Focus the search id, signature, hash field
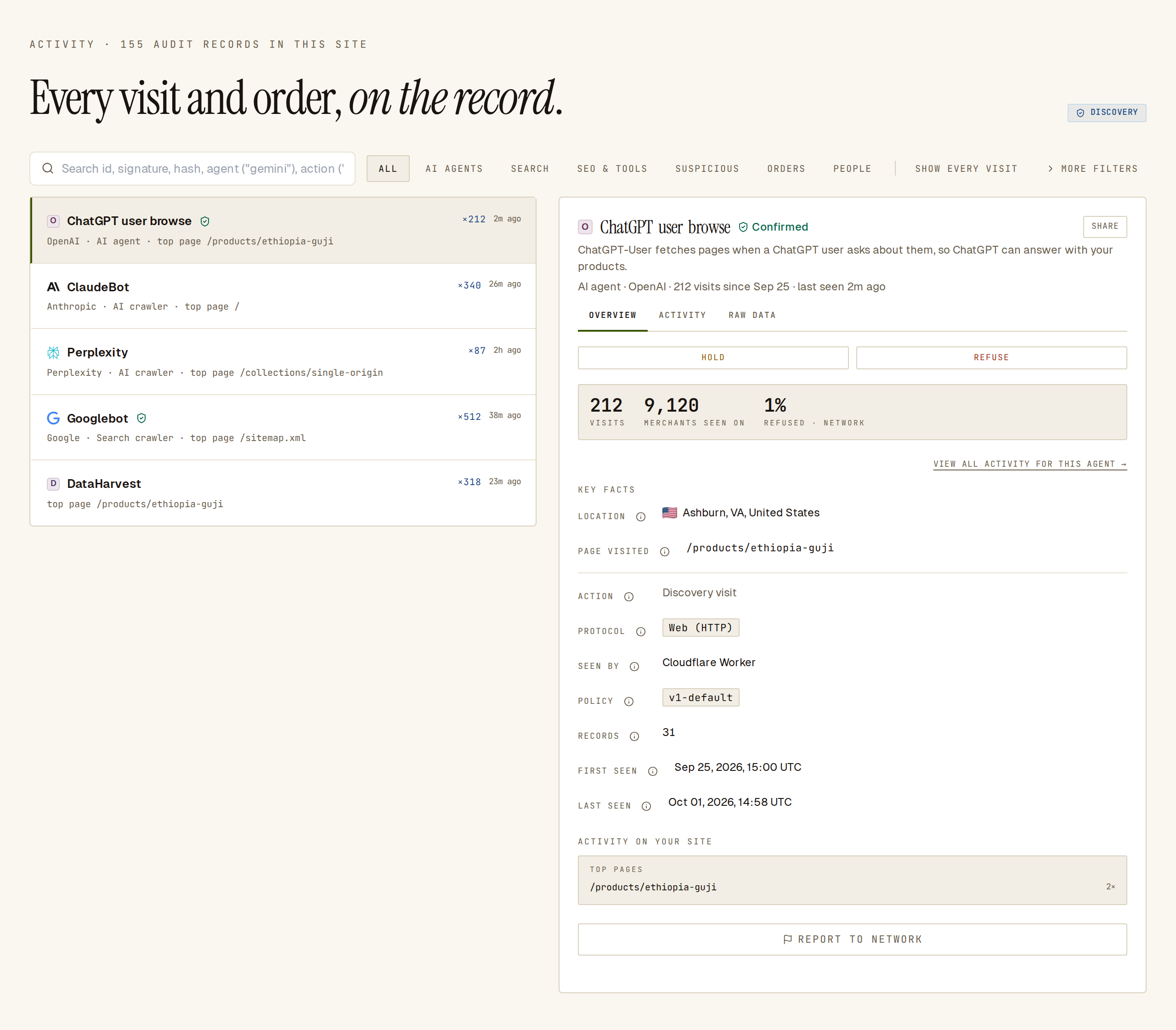This screenshot has width=1176, height=1030. [192, 169]
